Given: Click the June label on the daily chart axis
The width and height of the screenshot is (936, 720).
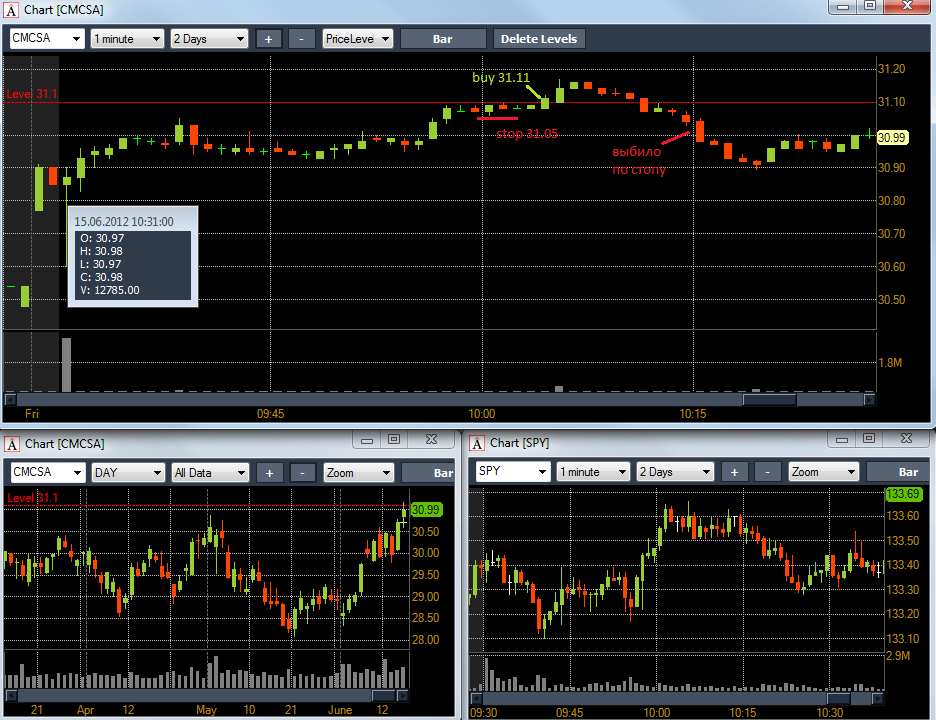Looking at the screenshot, I should coord(340,710).
